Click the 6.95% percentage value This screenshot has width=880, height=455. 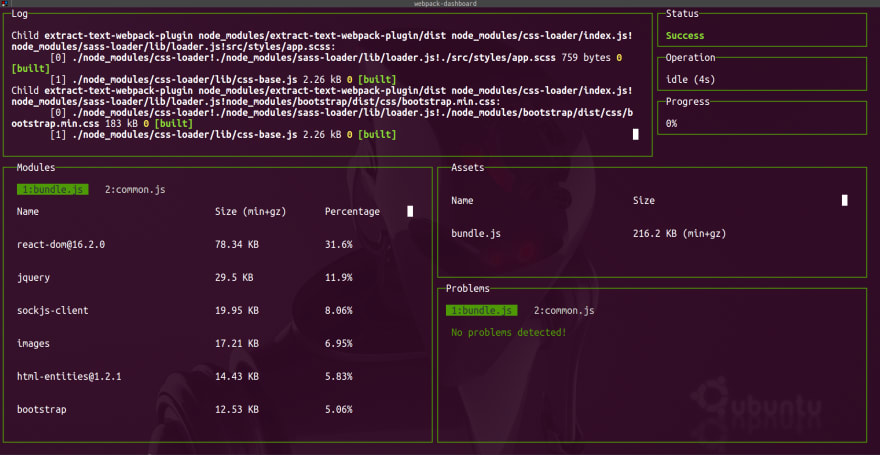(x=338, y=343)
